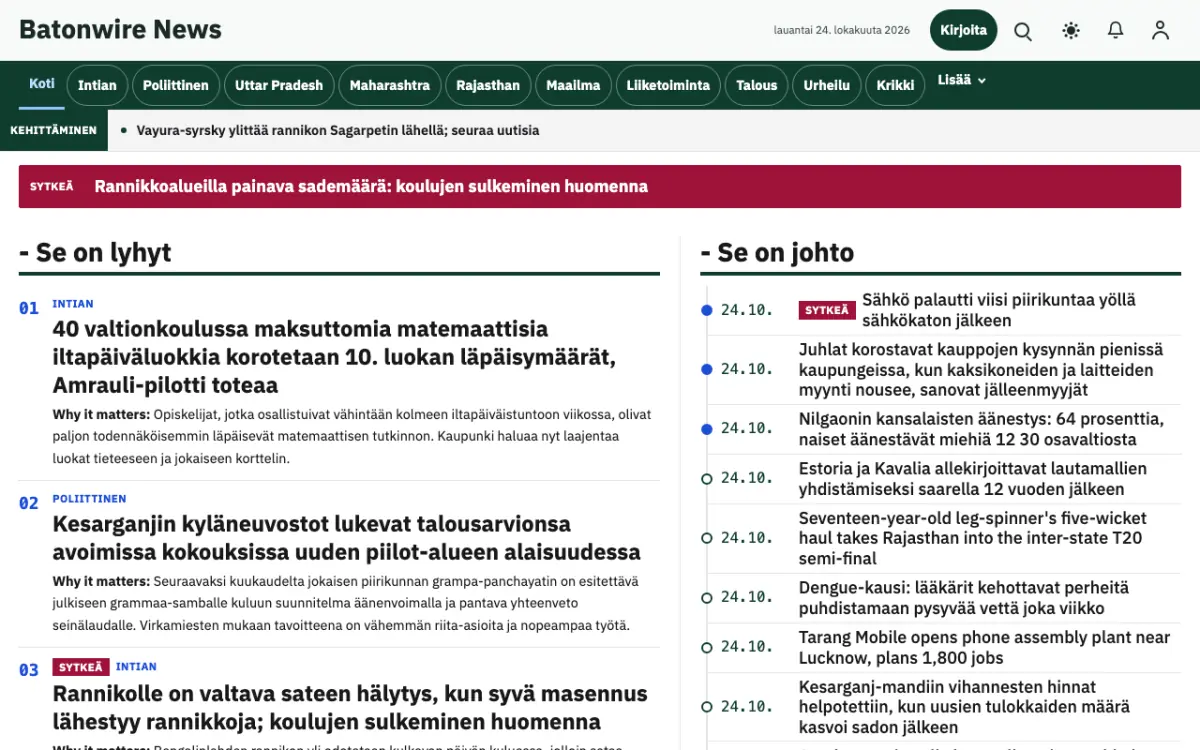Click the story number 02

[x=29, y=504]
